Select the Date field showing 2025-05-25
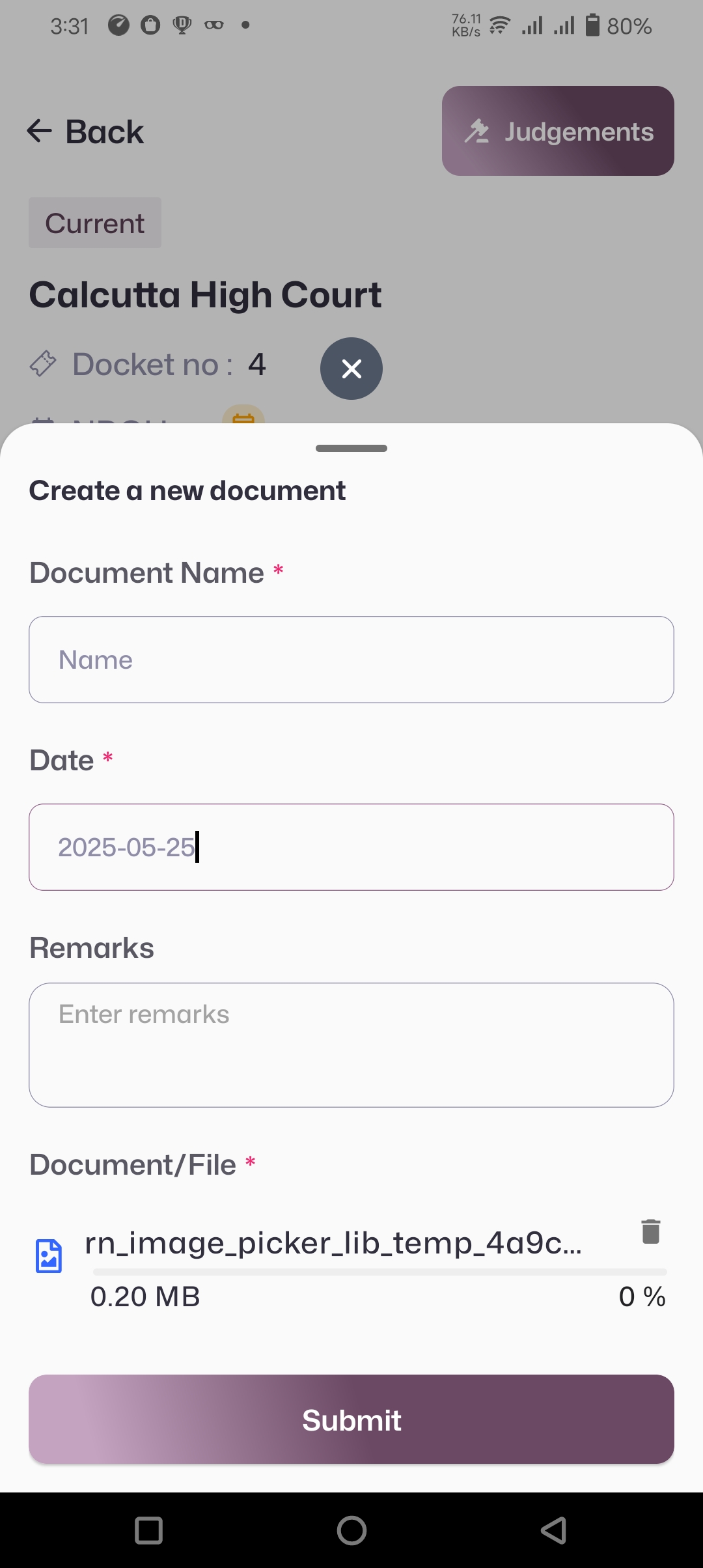 pyautogui.click(x=351, y=847)
